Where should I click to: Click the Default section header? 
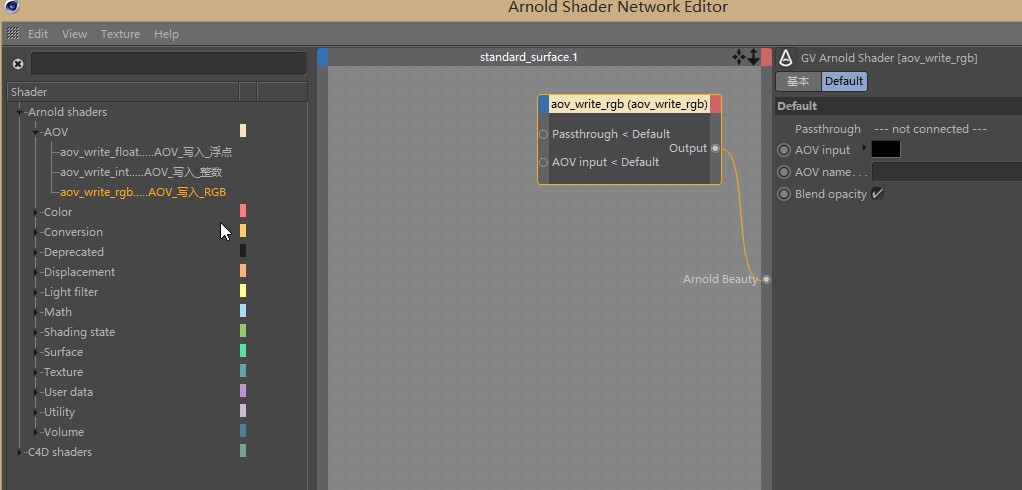(x=898, y=106)
